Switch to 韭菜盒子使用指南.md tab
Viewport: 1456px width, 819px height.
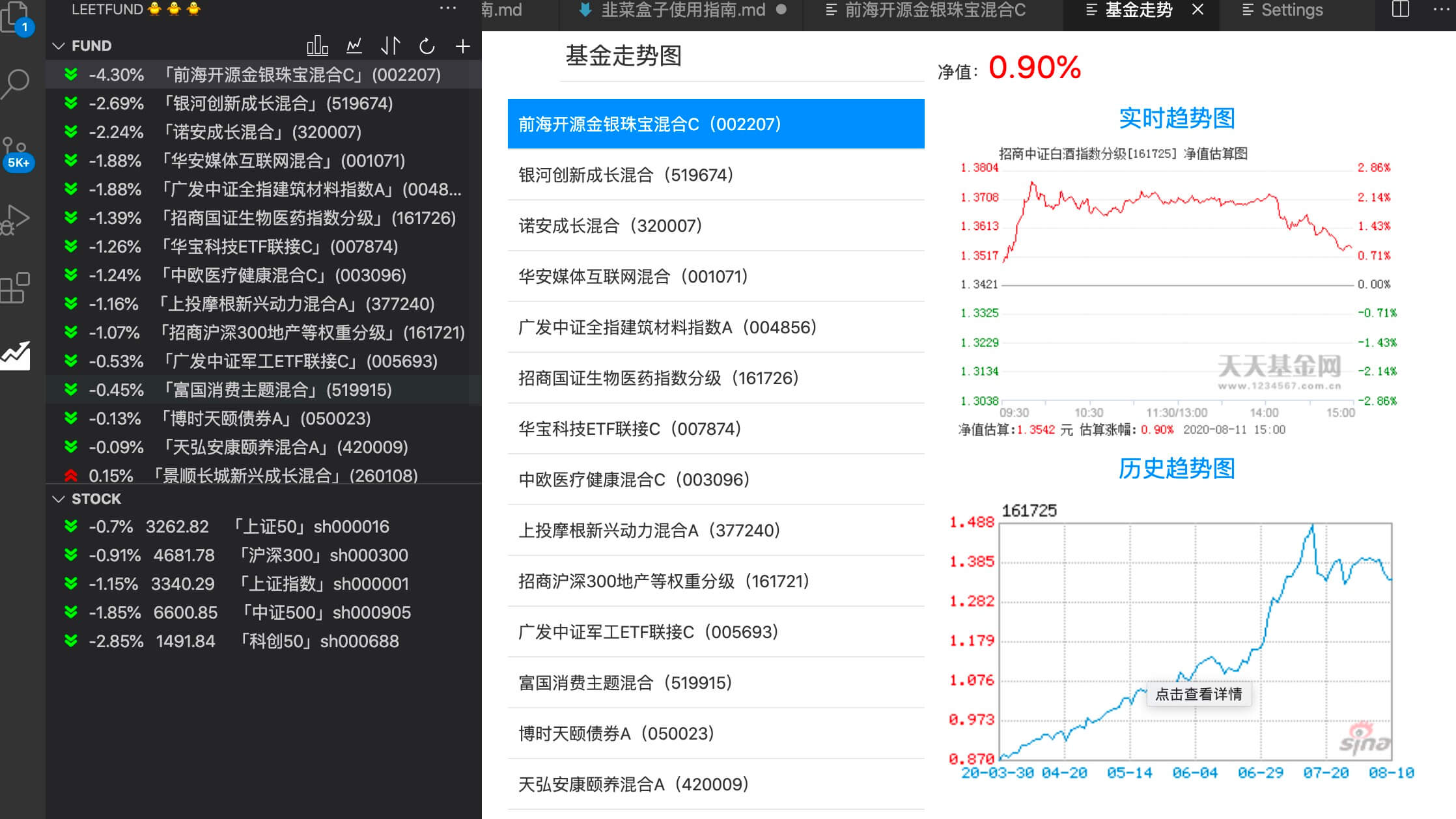[x=682, y=10]
